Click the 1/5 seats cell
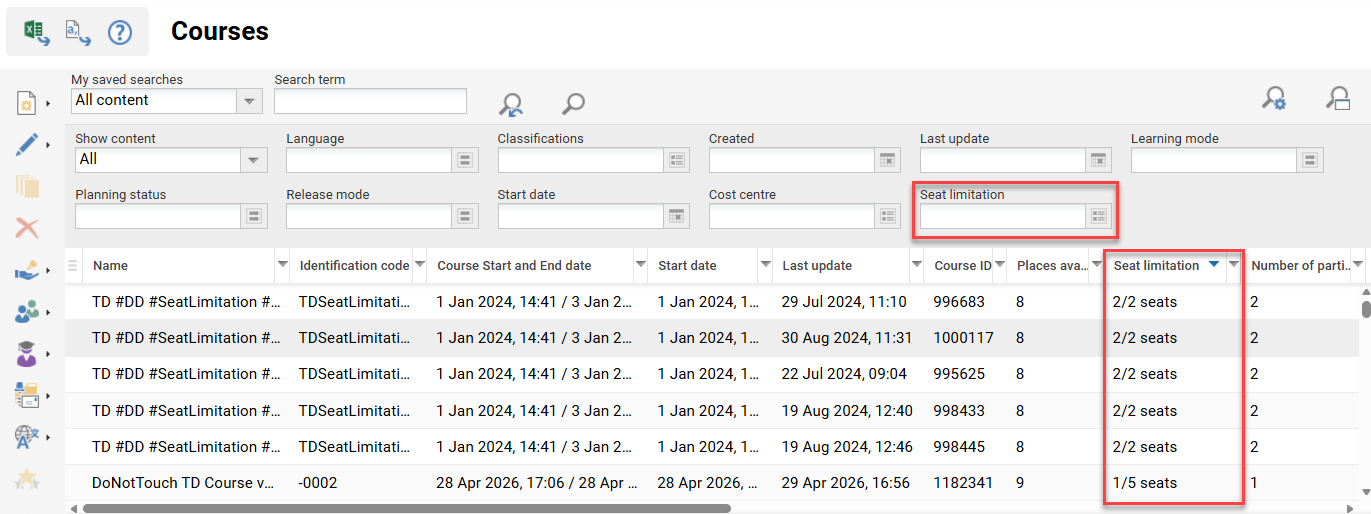This screenshot has width=1371, height=514. 1144,483
